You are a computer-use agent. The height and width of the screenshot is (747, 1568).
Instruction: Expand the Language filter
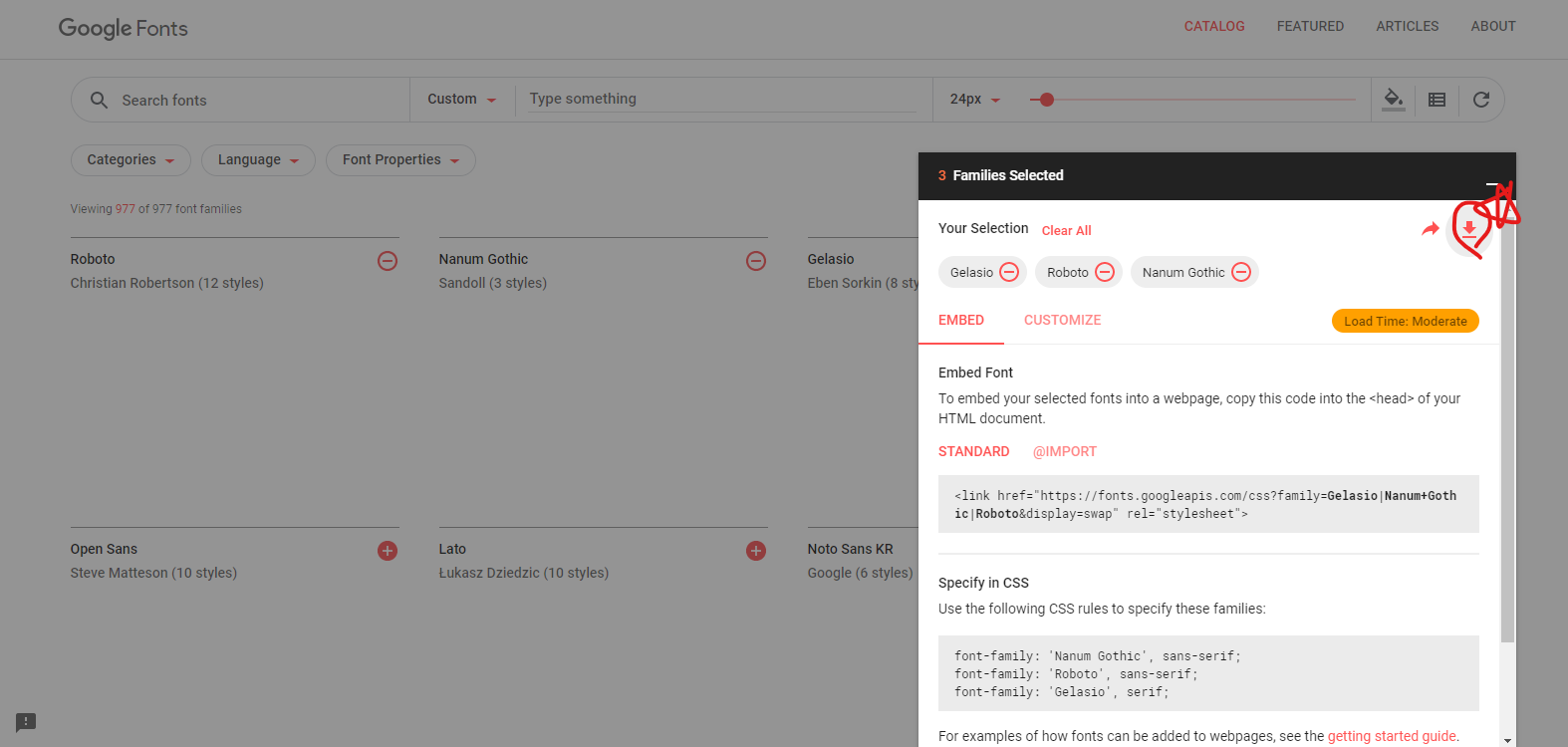point(258,160)
